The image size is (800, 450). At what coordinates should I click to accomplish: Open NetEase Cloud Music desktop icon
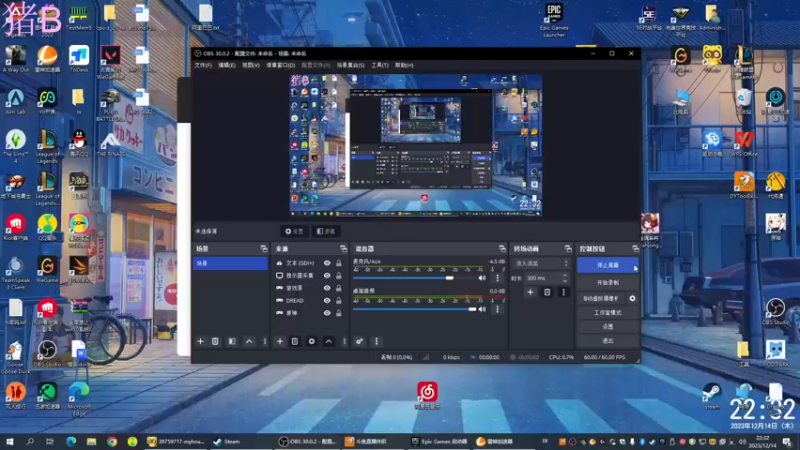pyautogui.click(x=427, y=395)
